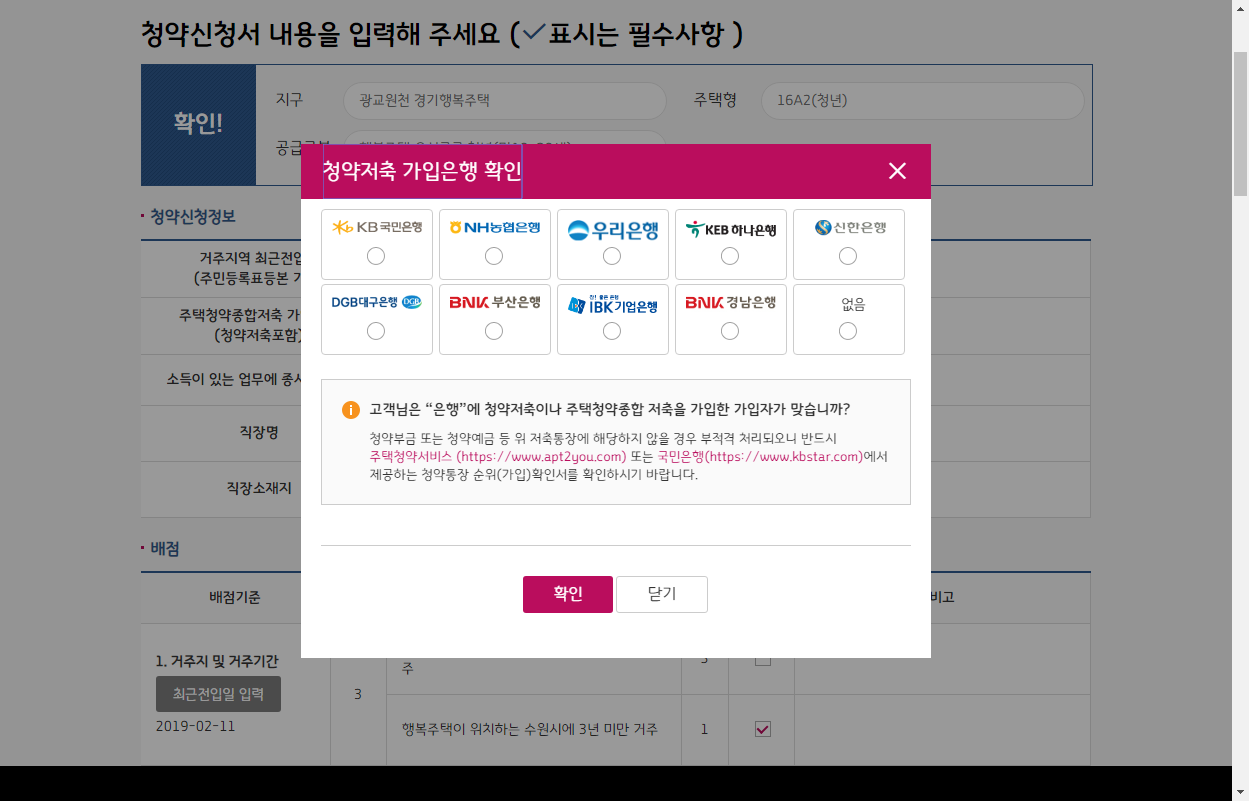Click the DGB대구은행 logo
The height and width of the screenshot is (801, 1249).
[377, 302]
